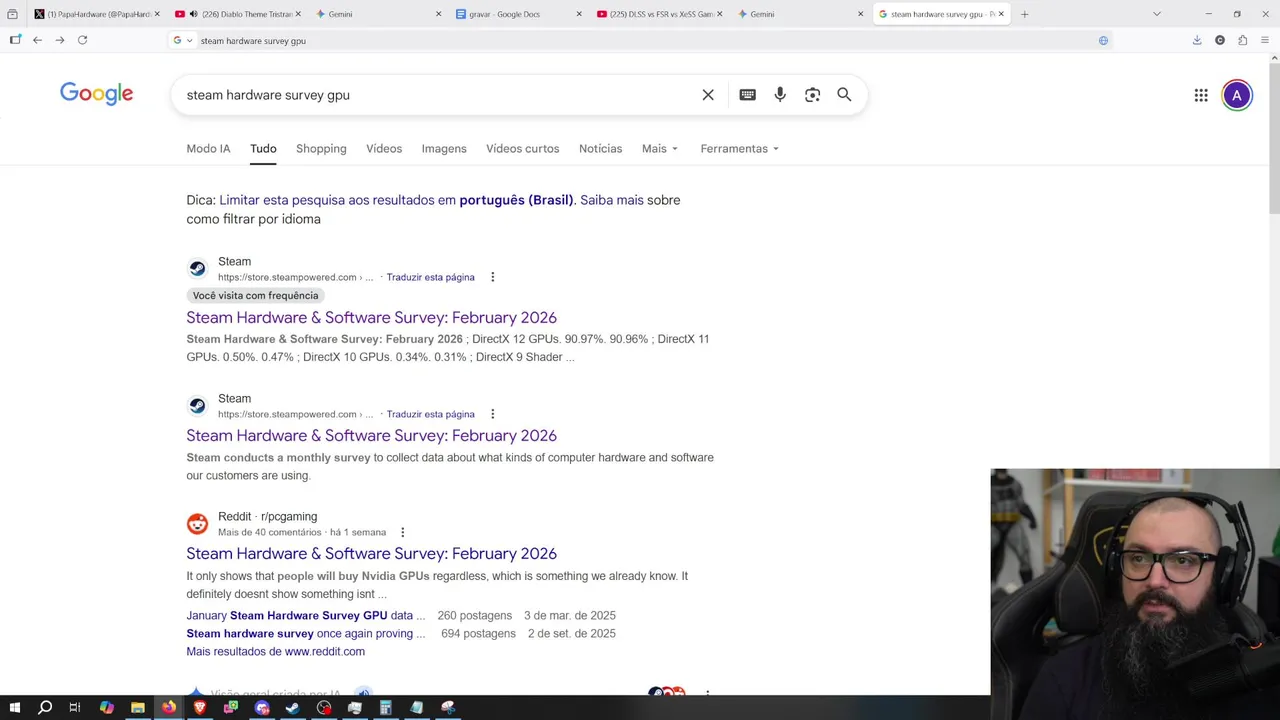
Task: Click the translate page icon in address bar
Action: pyautogui.click(x=1103, y=40)
